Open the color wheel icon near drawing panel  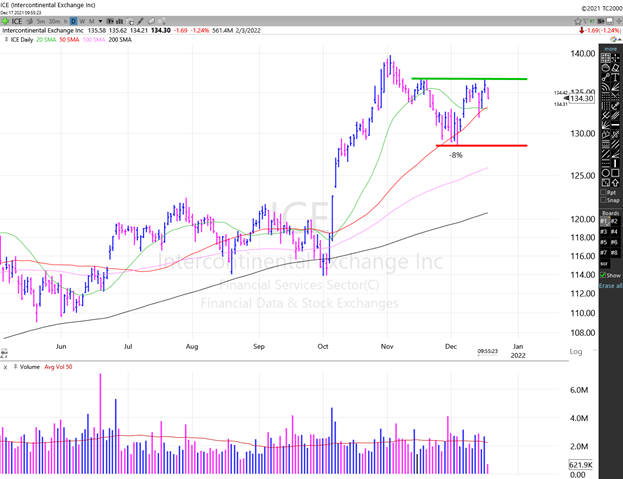tap(613, 39)
